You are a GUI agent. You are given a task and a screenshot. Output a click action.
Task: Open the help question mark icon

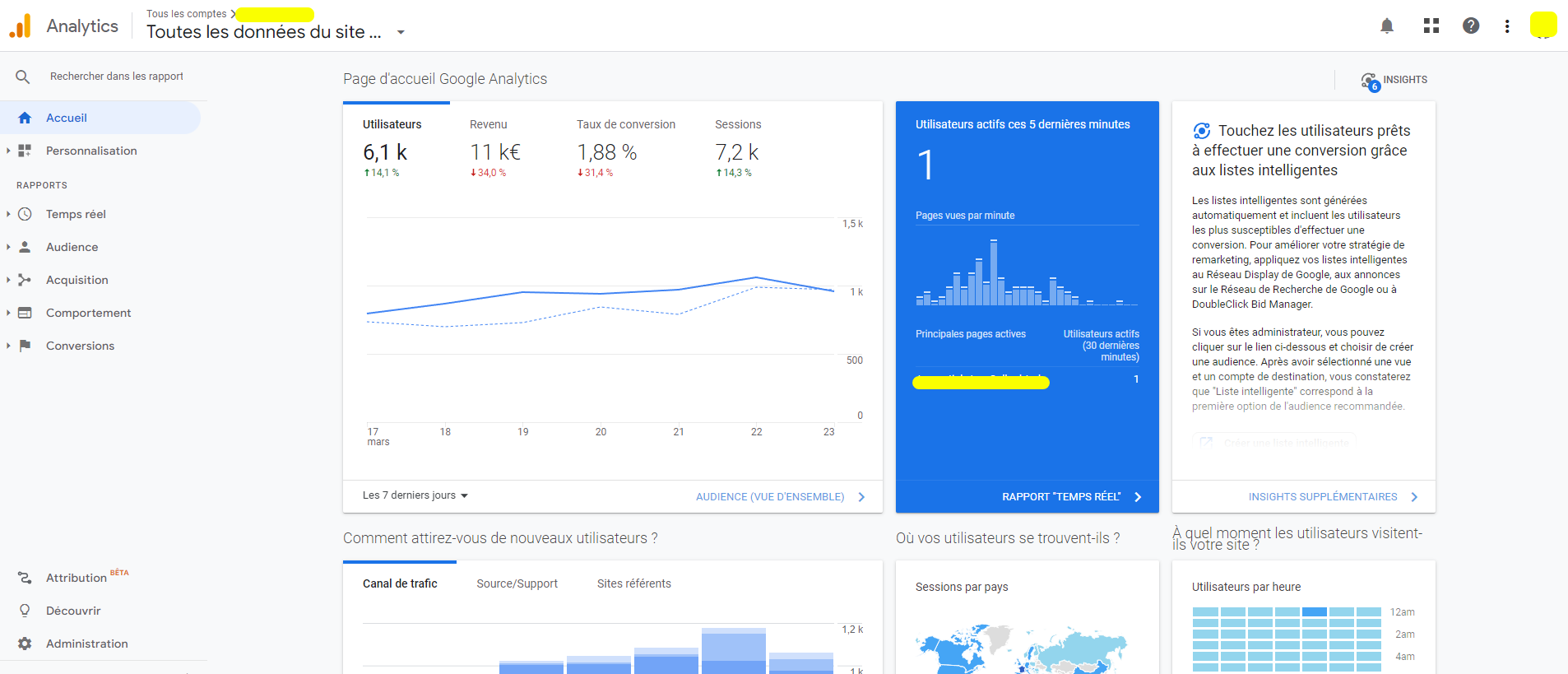1471,26
